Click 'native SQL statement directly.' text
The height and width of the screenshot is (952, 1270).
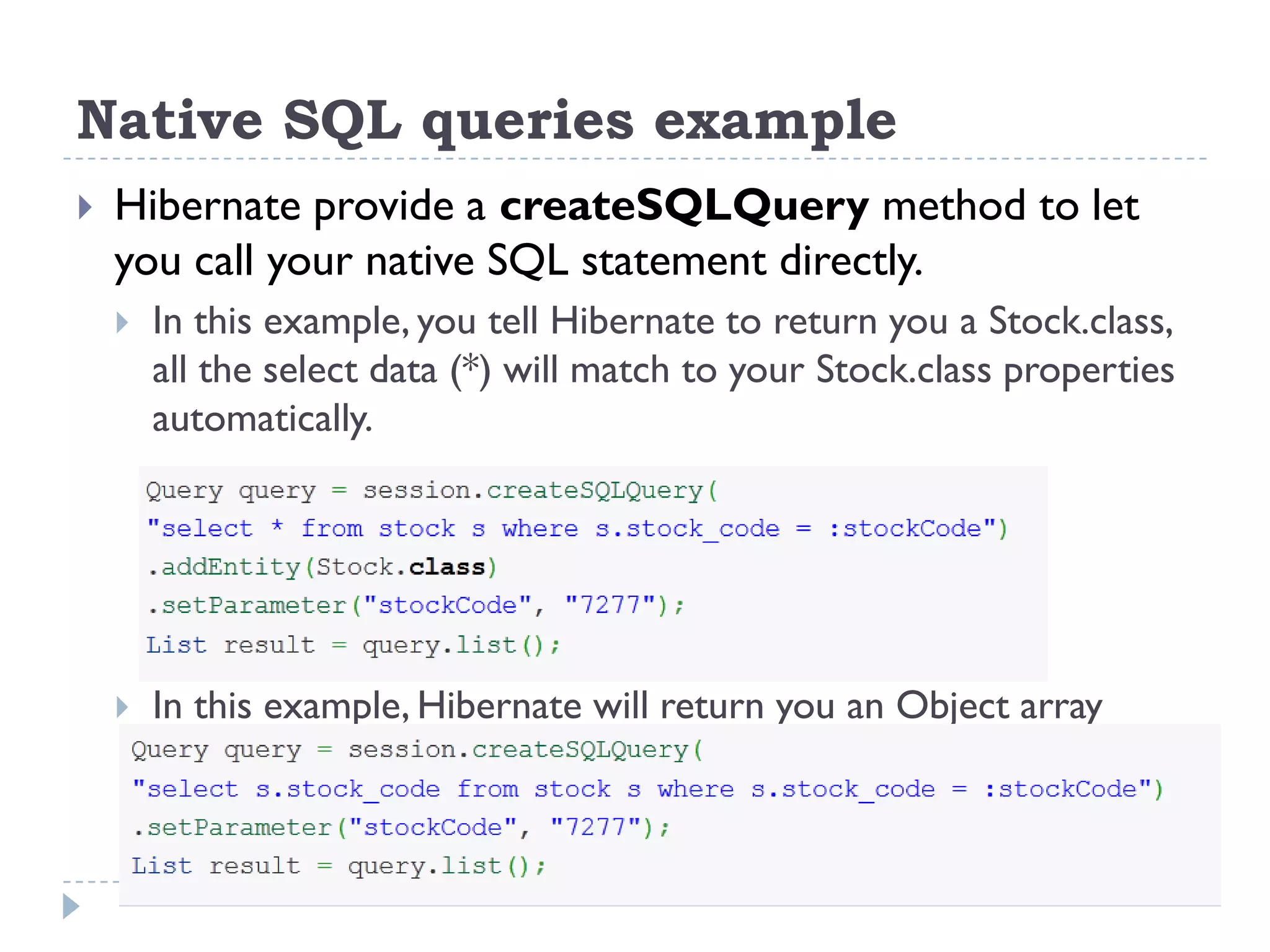pyautogui.click(x=643, y=261)
